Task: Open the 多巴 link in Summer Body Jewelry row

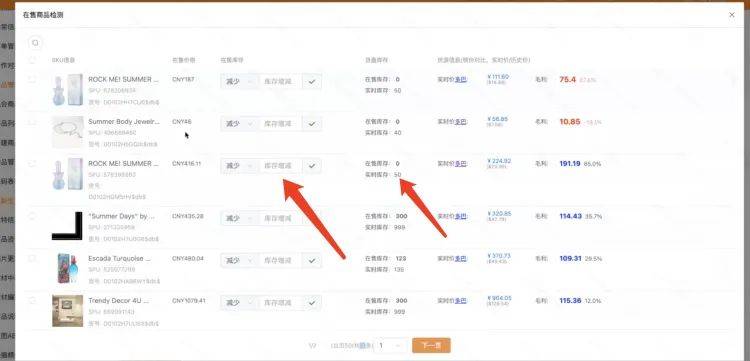Action: pos(460,122)
